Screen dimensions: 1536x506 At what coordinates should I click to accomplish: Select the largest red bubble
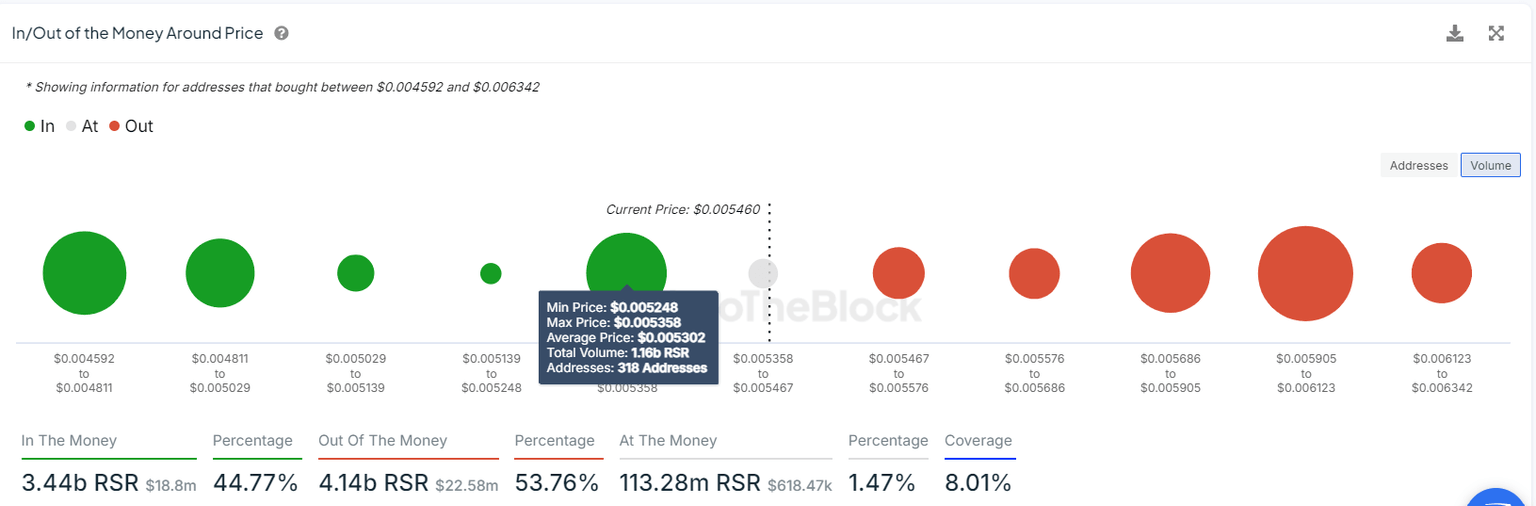(x=1305, y=273)
